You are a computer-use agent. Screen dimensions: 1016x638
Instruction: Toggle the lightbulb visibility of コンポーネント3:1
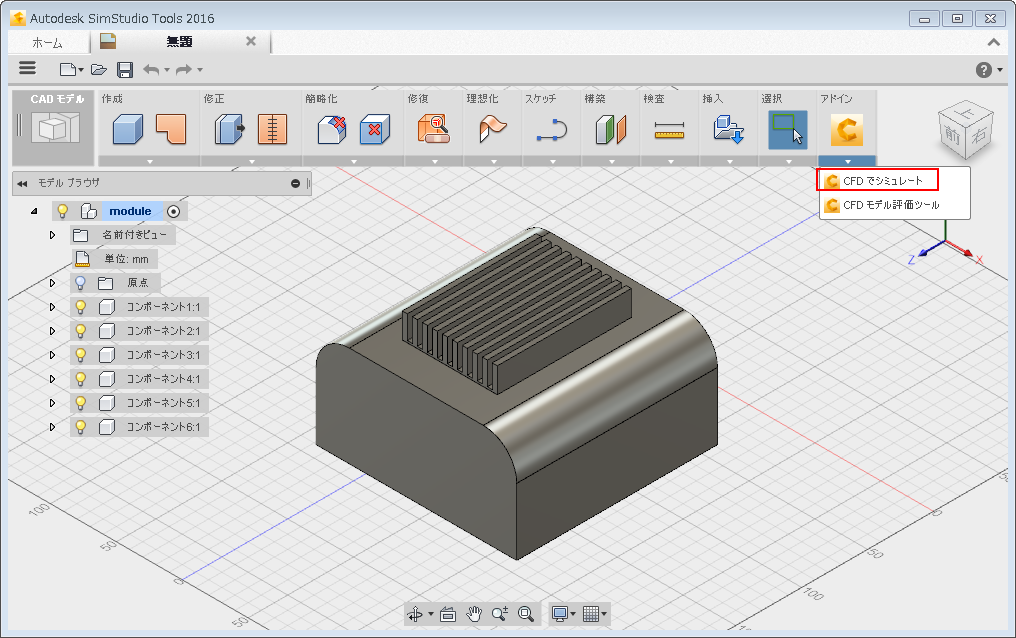tap(80, 354)
